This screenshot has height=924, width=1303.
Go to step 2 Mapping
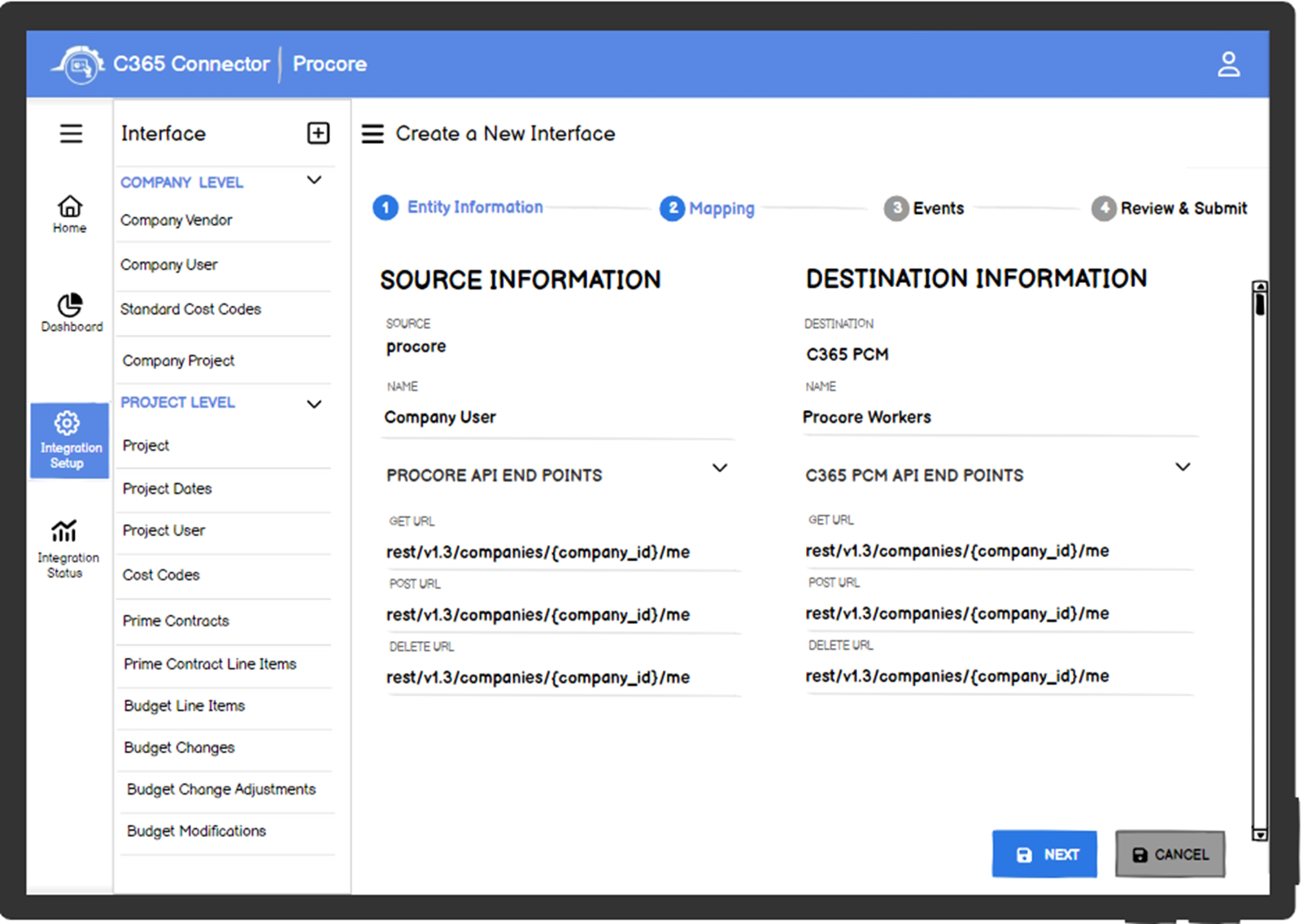click(707, 208)
